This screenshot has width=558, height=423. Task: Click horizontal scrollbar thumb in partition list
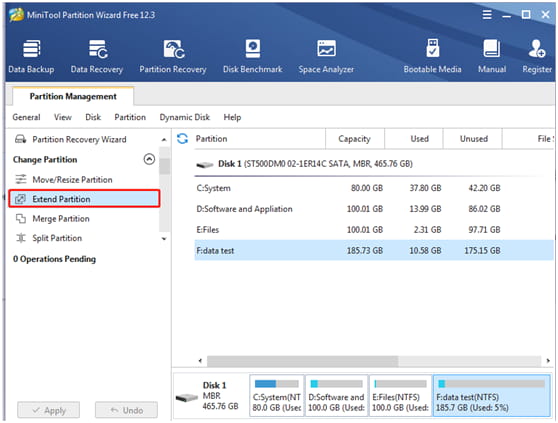tap(302, 361)
